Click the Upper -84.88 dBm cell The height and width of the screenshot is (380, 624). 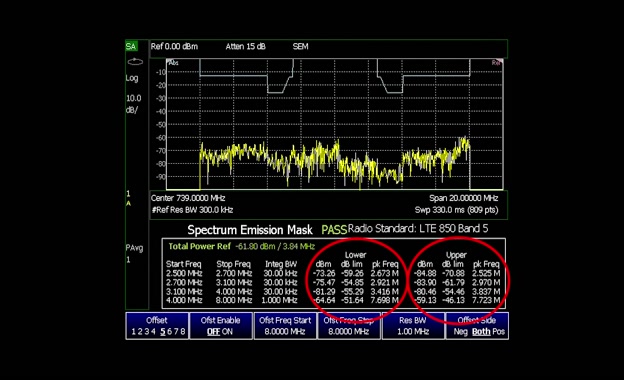click(425, 273)
